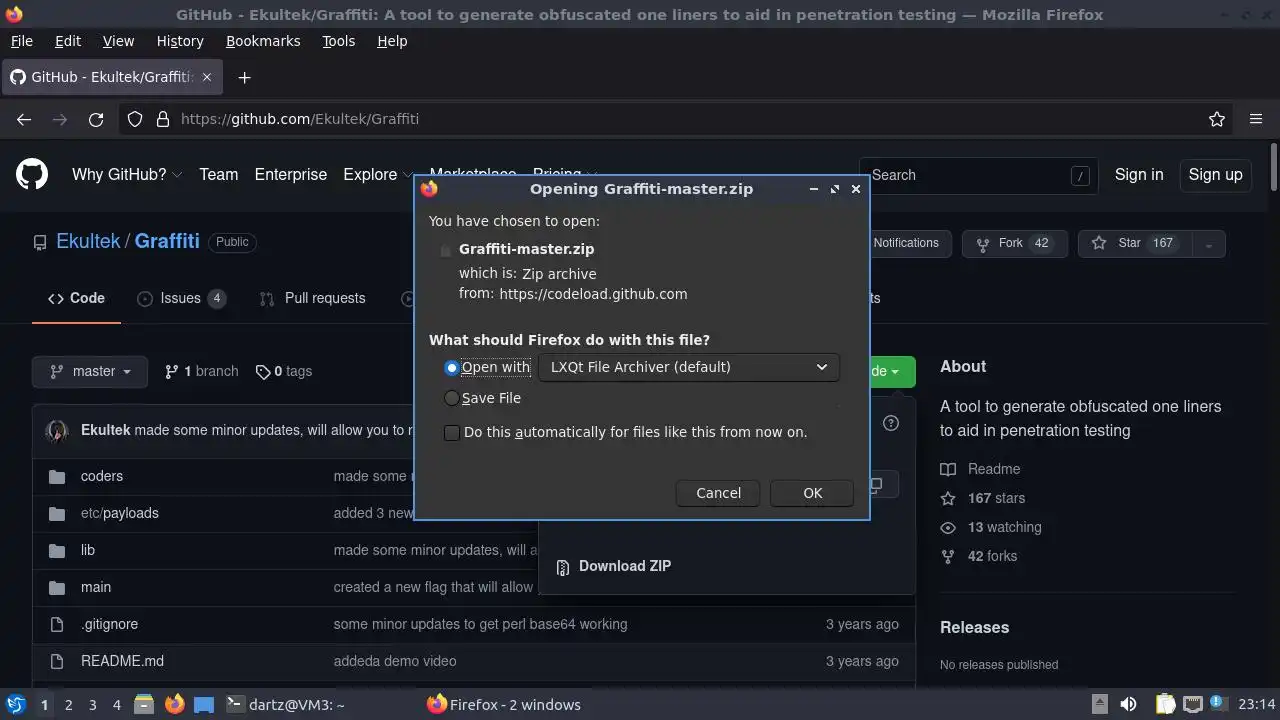Select the Save File radio button
Viewport: 1280px width, 720px height.
click(452, 398)
